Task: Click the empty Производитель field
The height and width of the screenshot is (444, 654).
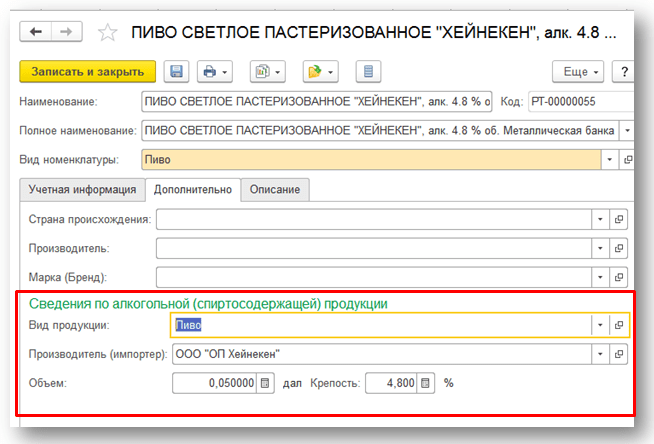Action: pos(374,248)
